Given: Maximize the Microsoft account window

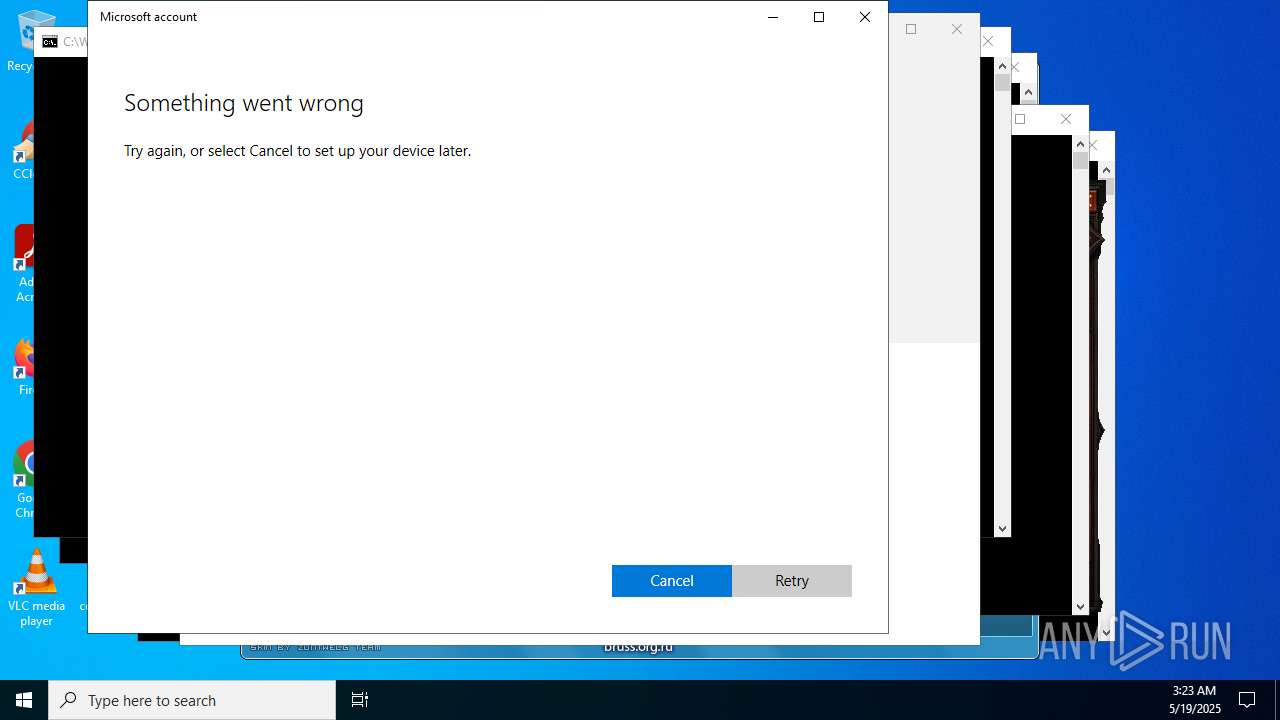Looking at the screenshot, I should pos(819,17).
